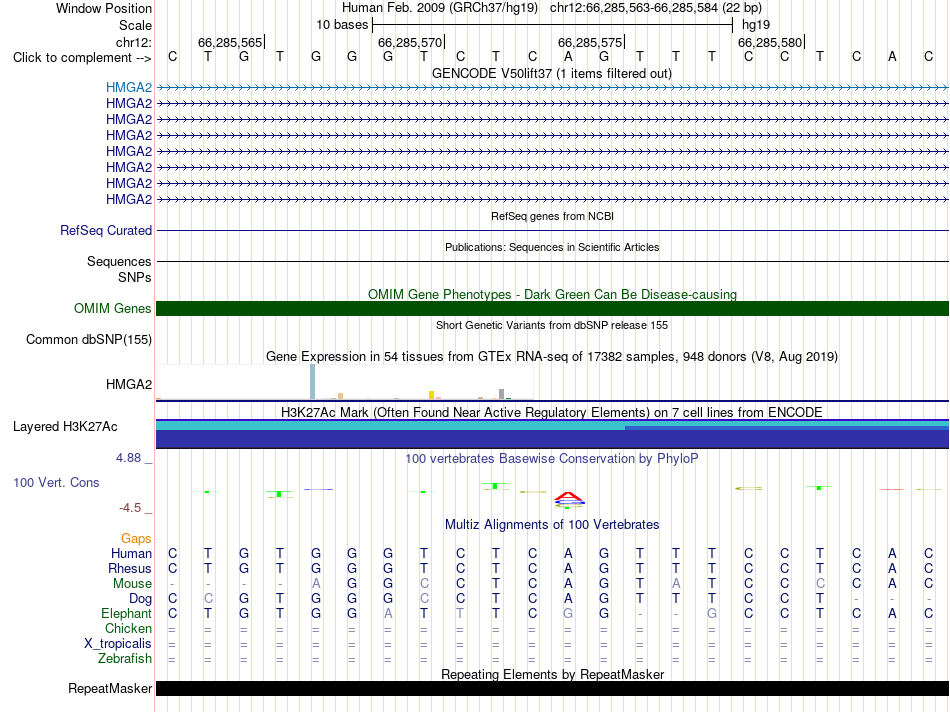Click the red 'A' PhyloP conservation logo

[568, 498]
